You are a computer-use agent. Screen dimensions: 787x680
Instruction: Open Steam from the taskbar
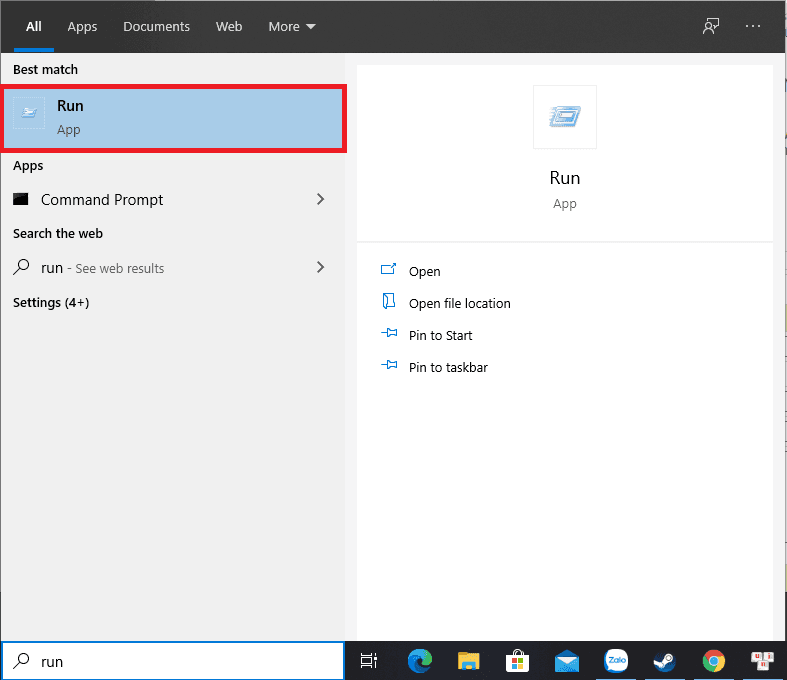pyautogui.click(x=664, y=661)
